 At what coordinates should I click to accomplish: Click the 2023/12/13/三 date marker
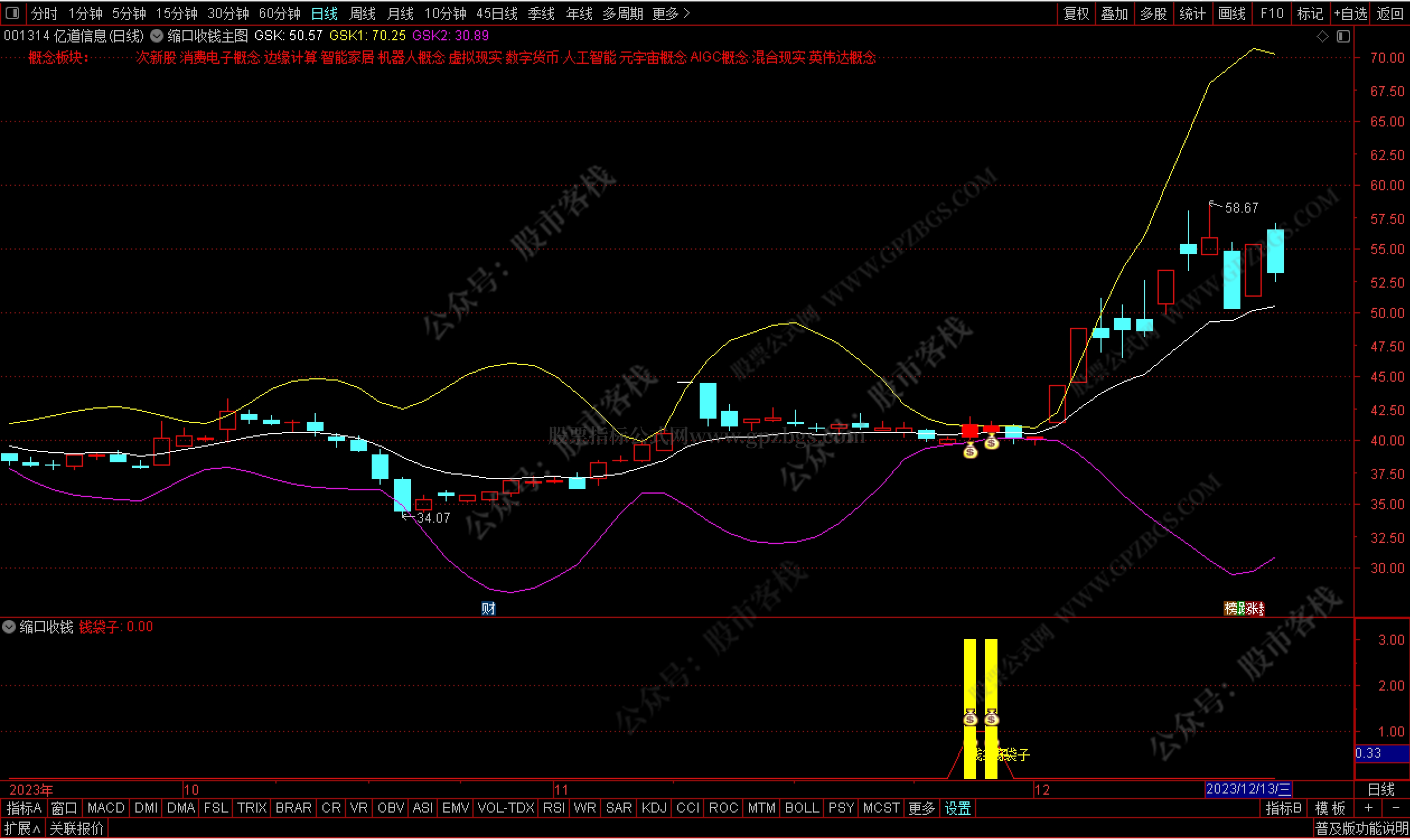click(1248, 790)
